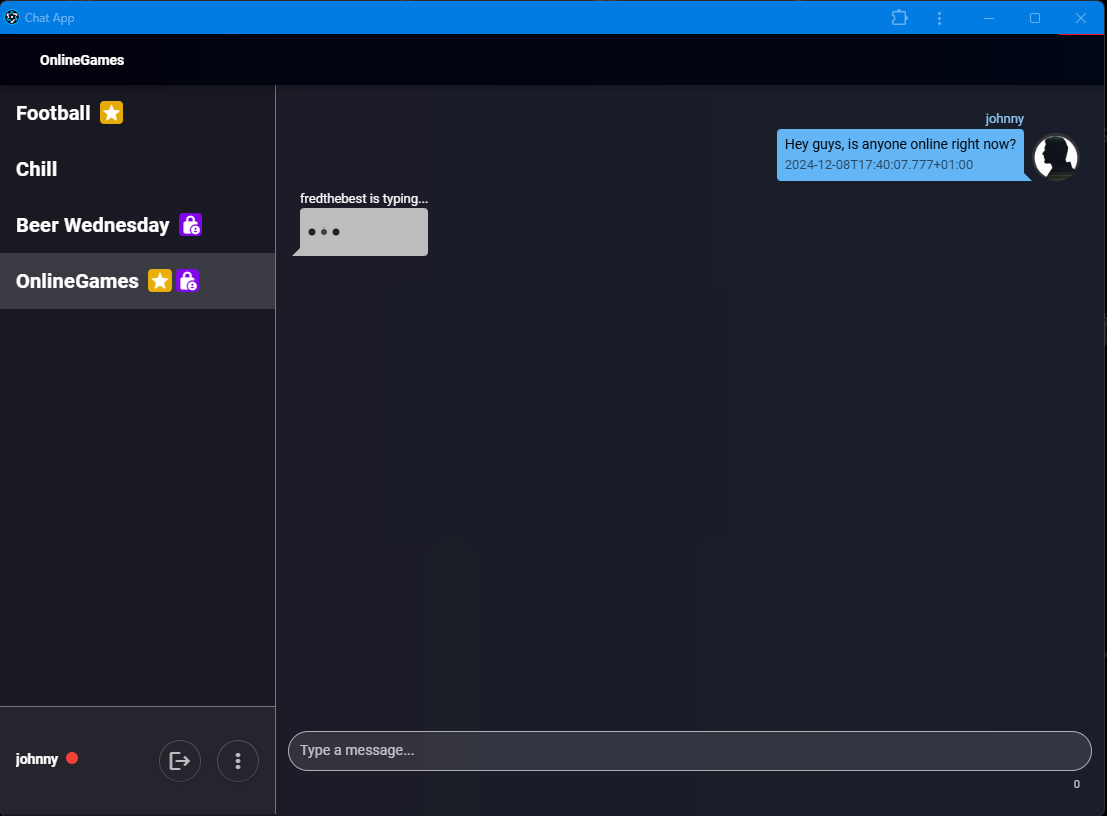Click the Type a message input field
This screenshot has height=816, width=1107.
coord(690,750)
